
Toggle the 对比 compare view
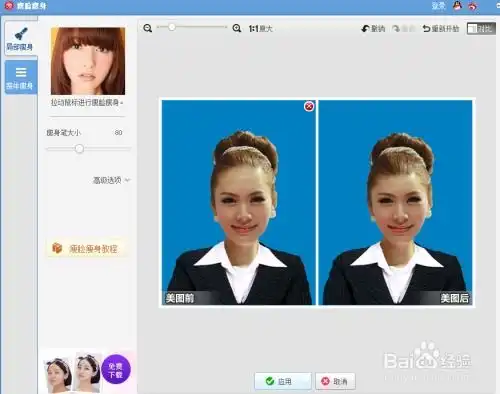481,29
